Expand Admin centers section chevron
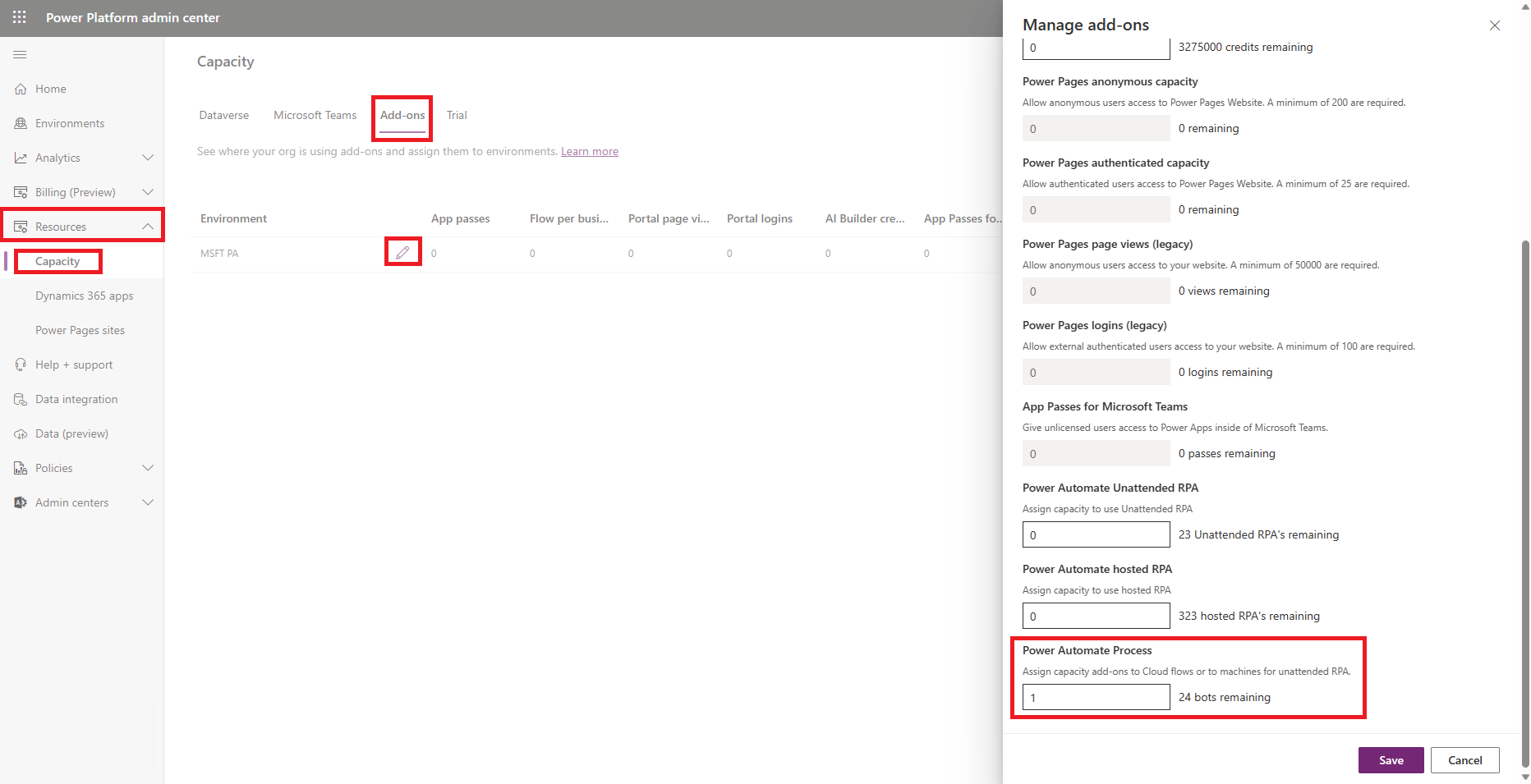1531x784 pixels. 148,502
